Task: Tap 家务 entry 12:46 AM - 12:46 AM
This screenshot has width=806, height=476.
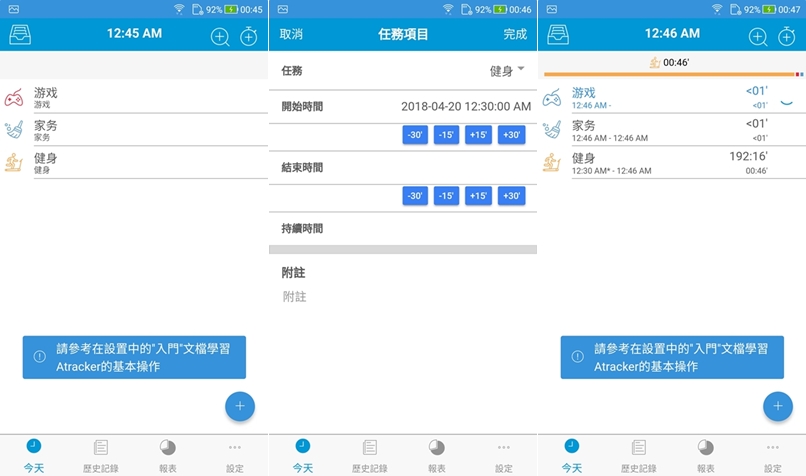Action: [610, 138]
